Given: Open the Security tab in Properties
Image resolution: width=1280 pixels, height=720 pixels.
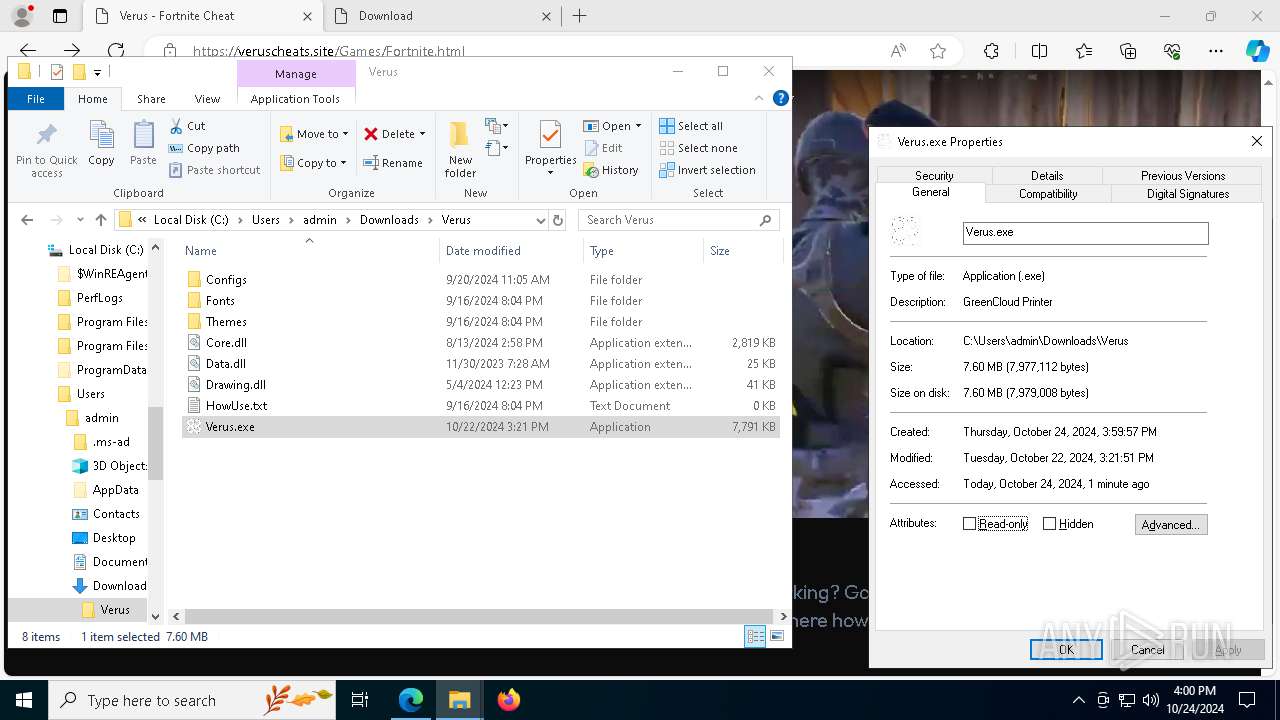Looking at the screenshot, I should (934, 175).
